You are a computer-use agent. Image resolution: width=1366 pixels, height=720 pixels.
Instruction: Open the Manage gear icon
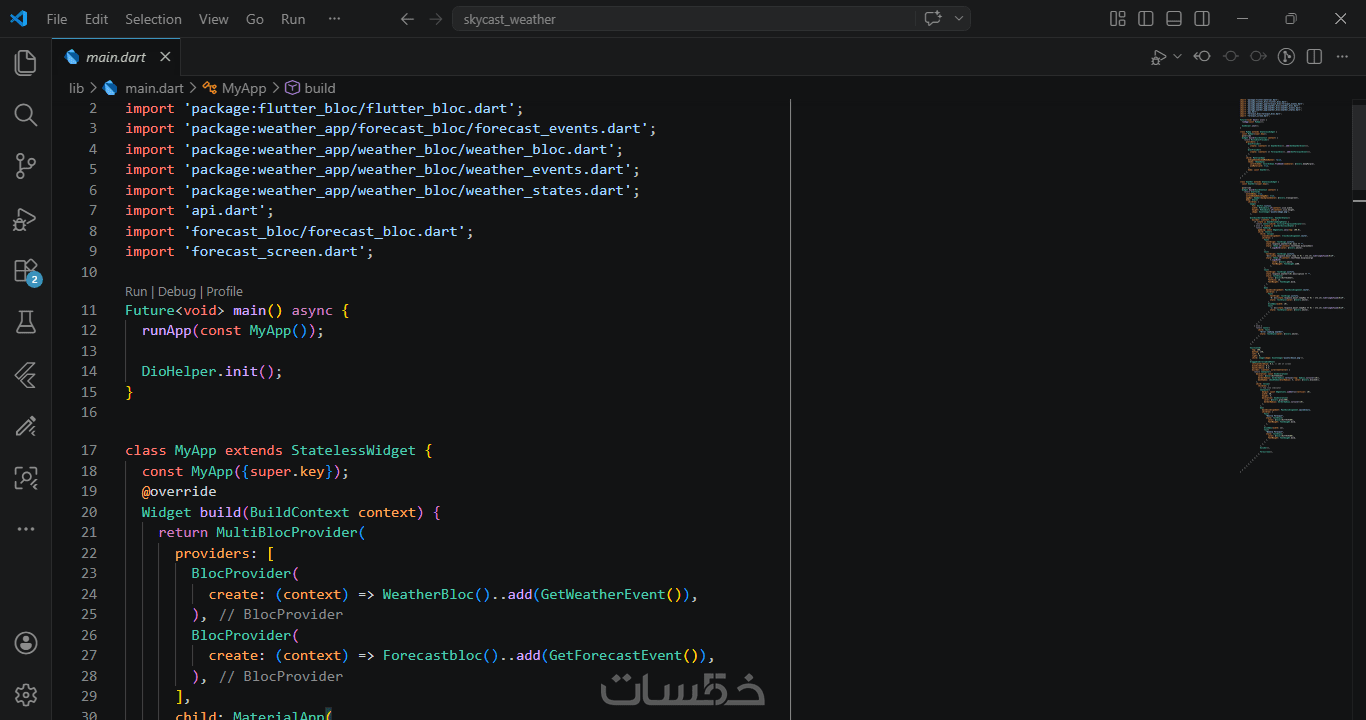(x=26, y=695)
